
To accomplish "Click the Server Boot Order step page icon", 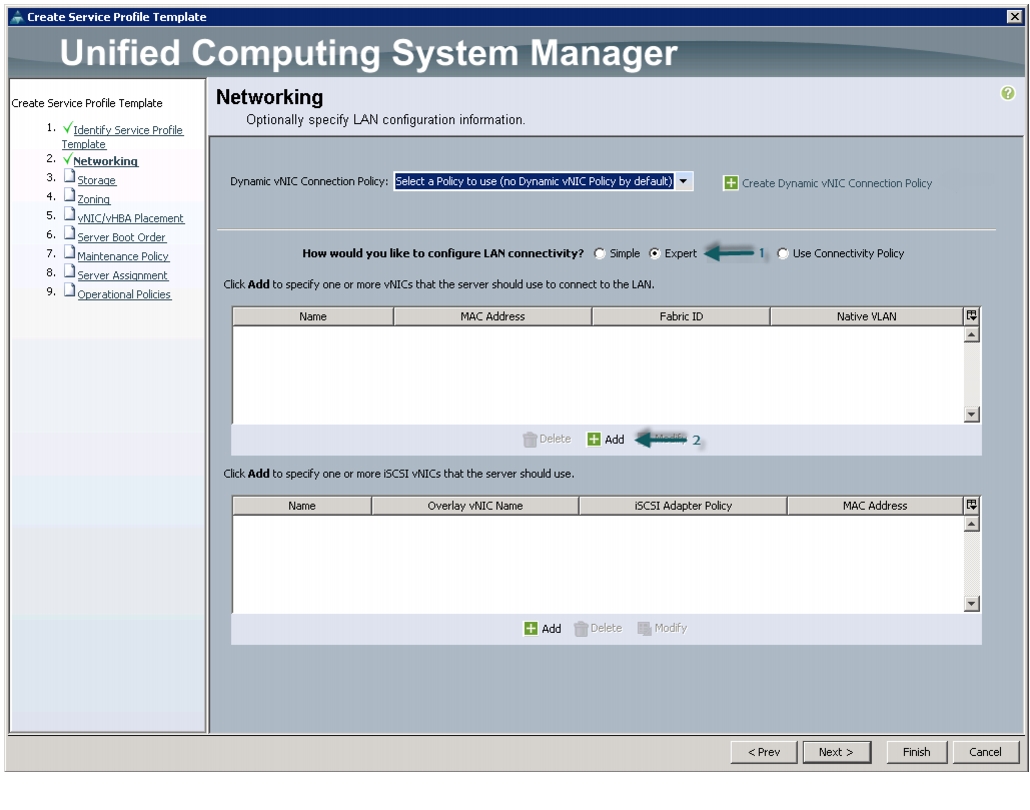I will (69, 234).
